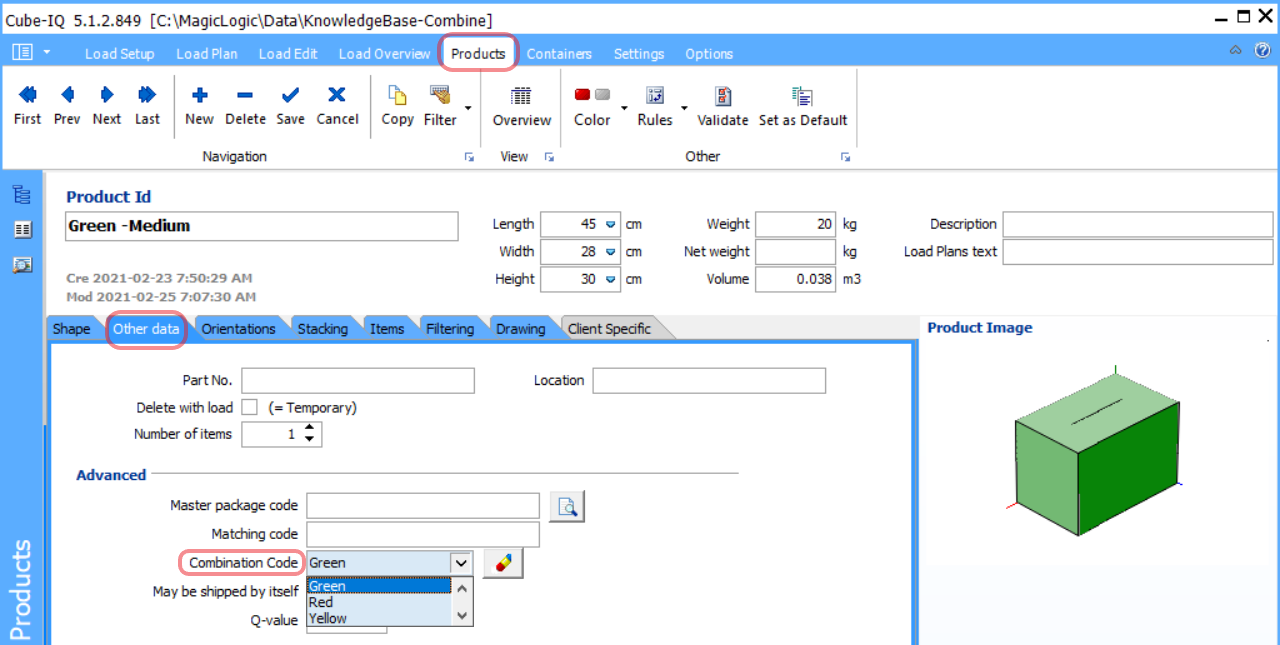Open the Length value dropdown
Screen dimensions: 1280x645
(610, 224)
